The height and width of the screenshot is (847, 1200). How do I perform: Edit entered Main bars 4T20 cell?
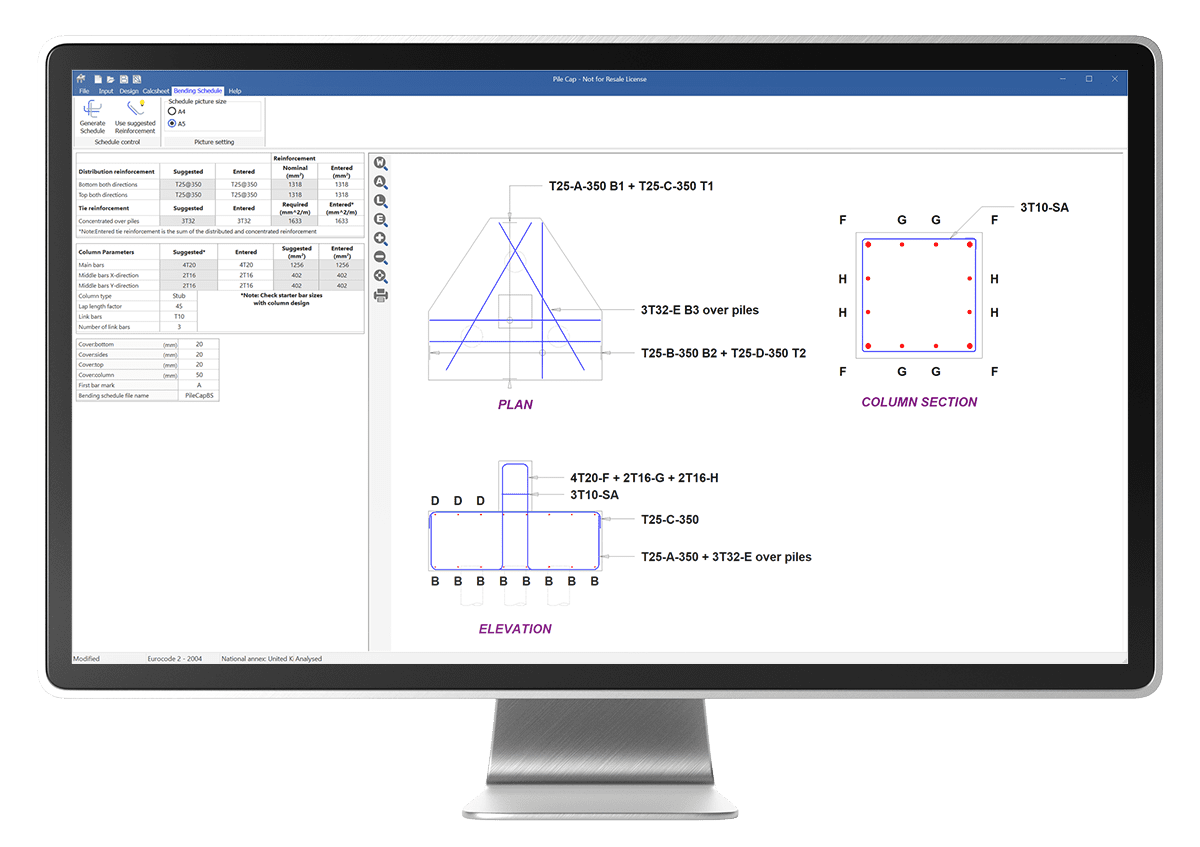(x=245, y=264)
